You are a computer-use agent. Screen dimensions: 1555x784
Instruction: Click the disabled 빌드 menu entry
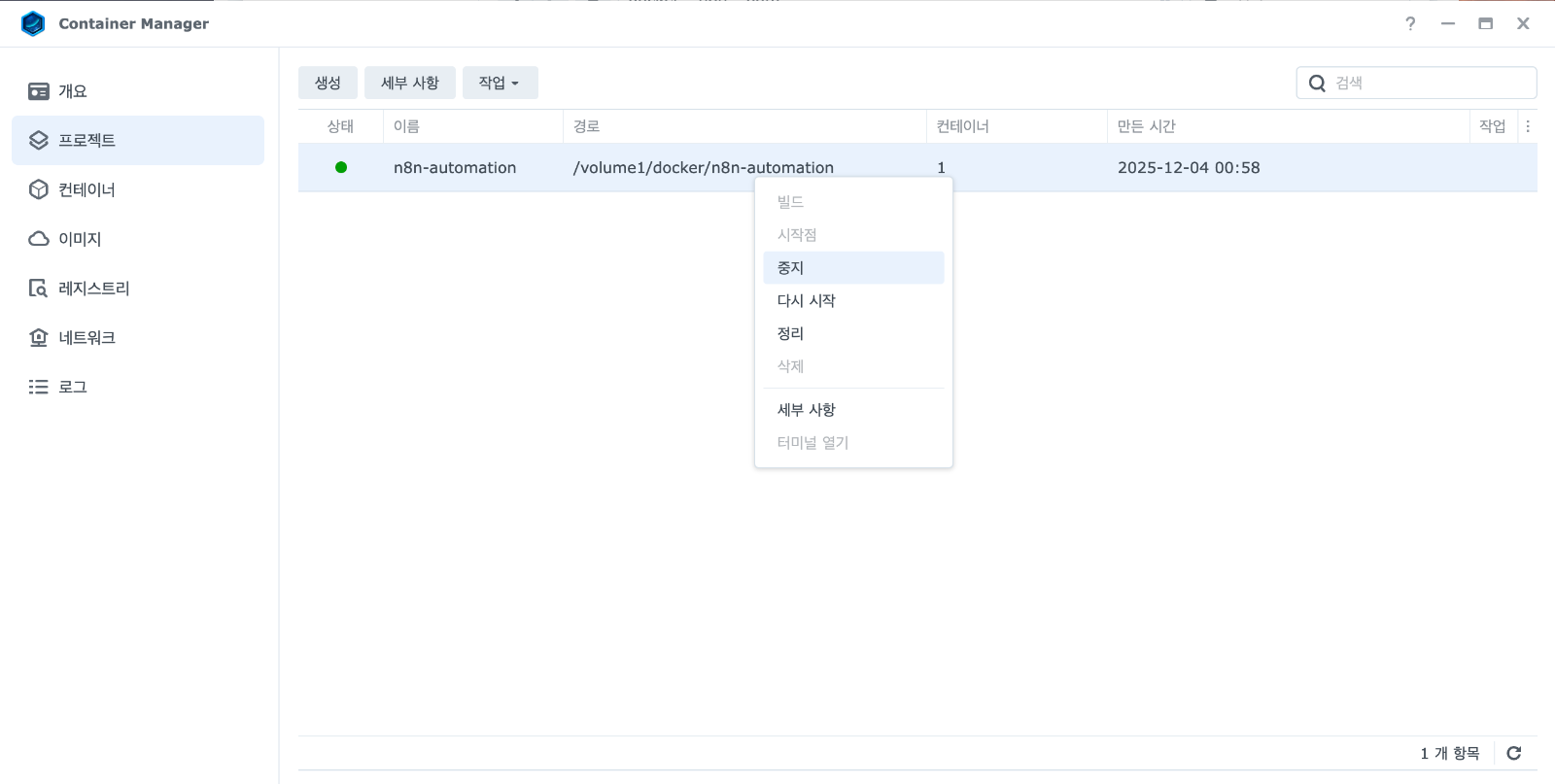853,202
